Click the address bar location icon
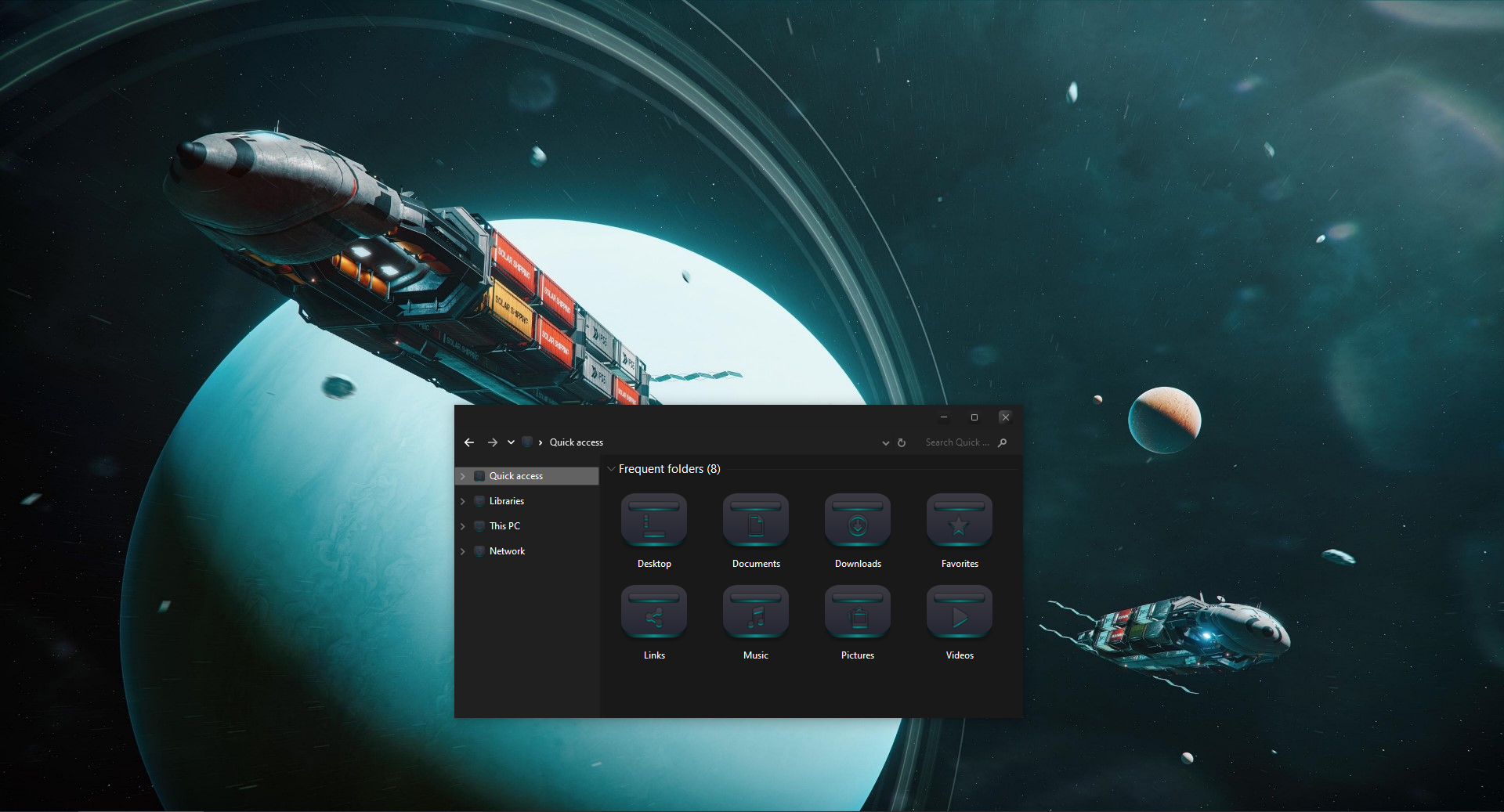Viewport: 1504px width, 812px height. click(527, 442)
